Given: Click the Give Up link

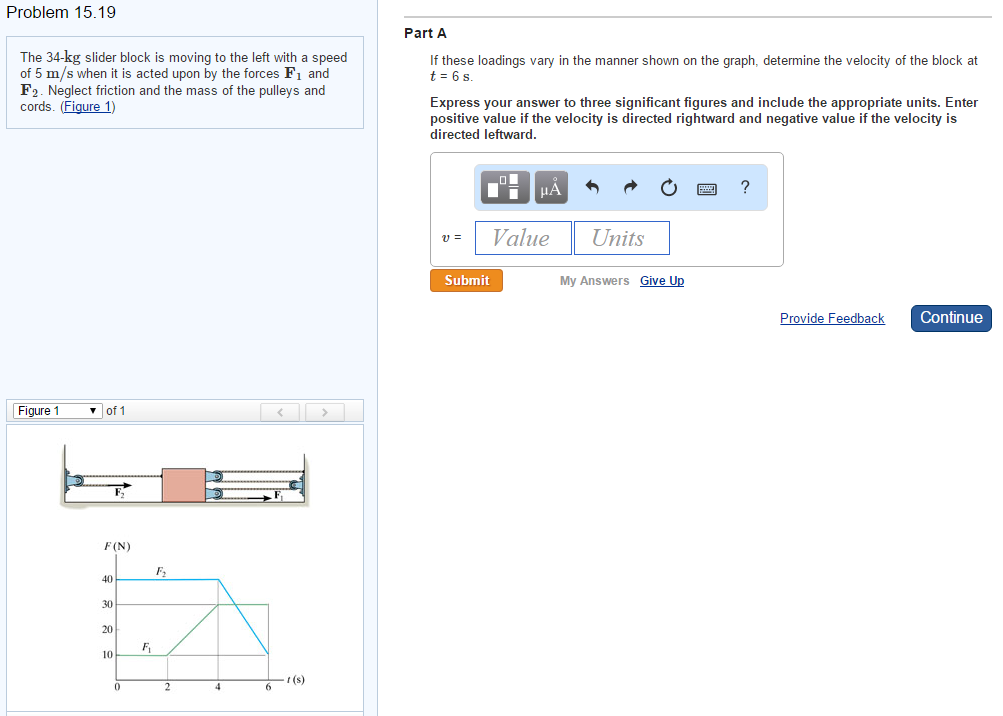Looking at the screenshot, I should point(661,281).
